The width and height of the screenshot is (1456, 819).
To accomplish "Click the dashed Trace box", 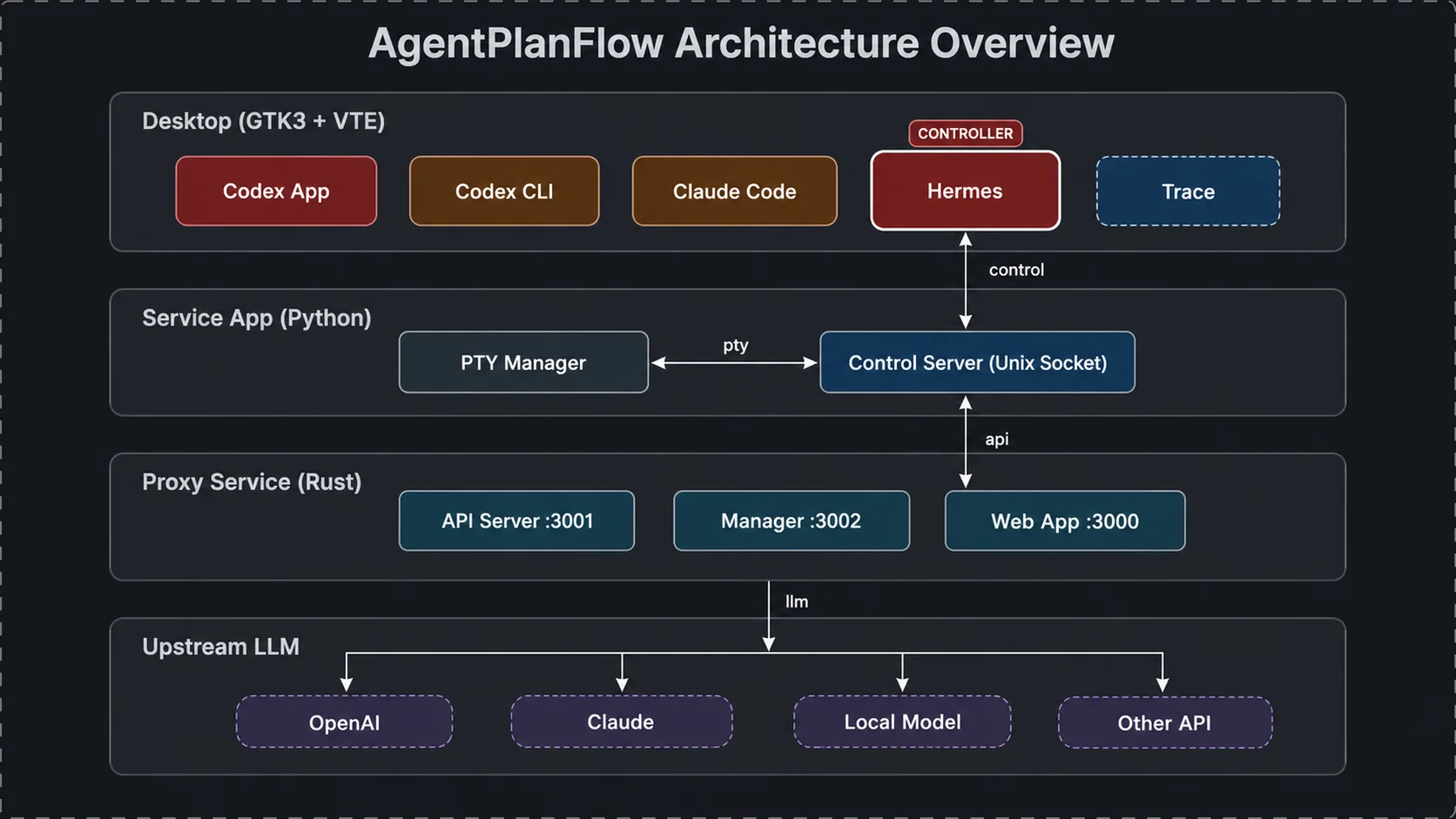I will [1188, 191].
